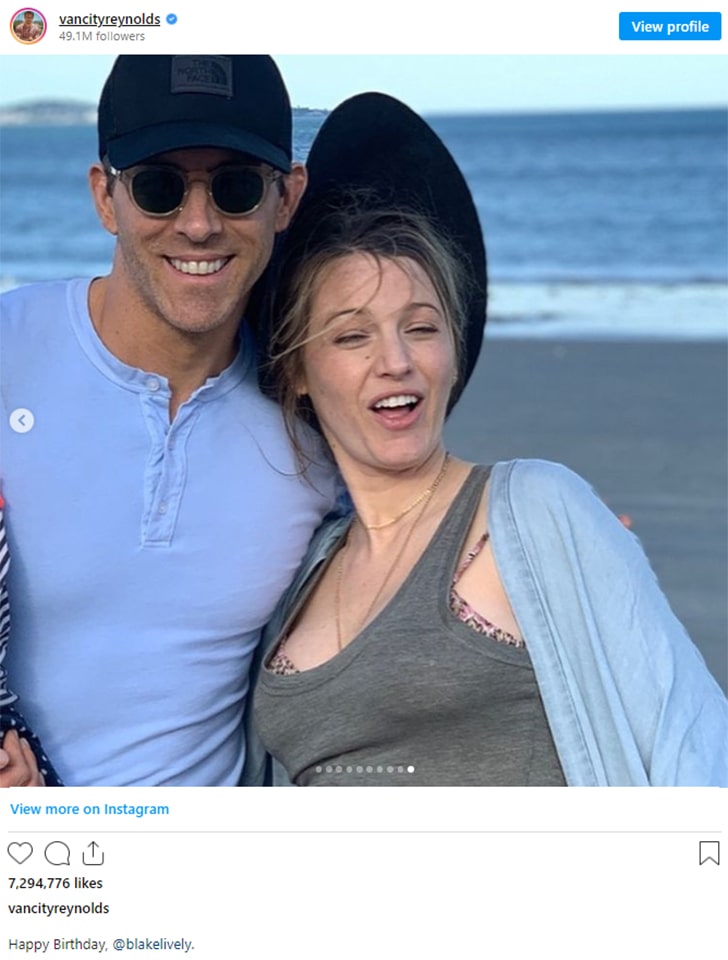Open the View more on Instagram link
The image size is (728, 960).
(x=89, y=809)
